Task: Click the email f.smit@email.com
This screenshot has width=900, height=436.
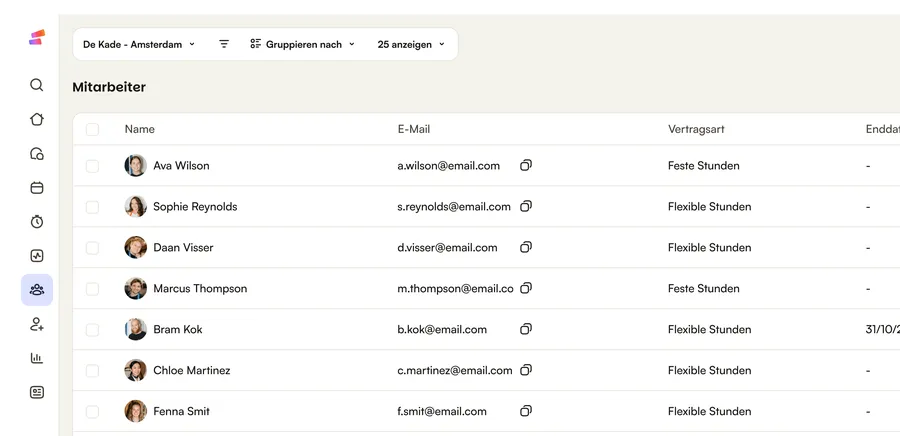Action: [x=442, y=411]
